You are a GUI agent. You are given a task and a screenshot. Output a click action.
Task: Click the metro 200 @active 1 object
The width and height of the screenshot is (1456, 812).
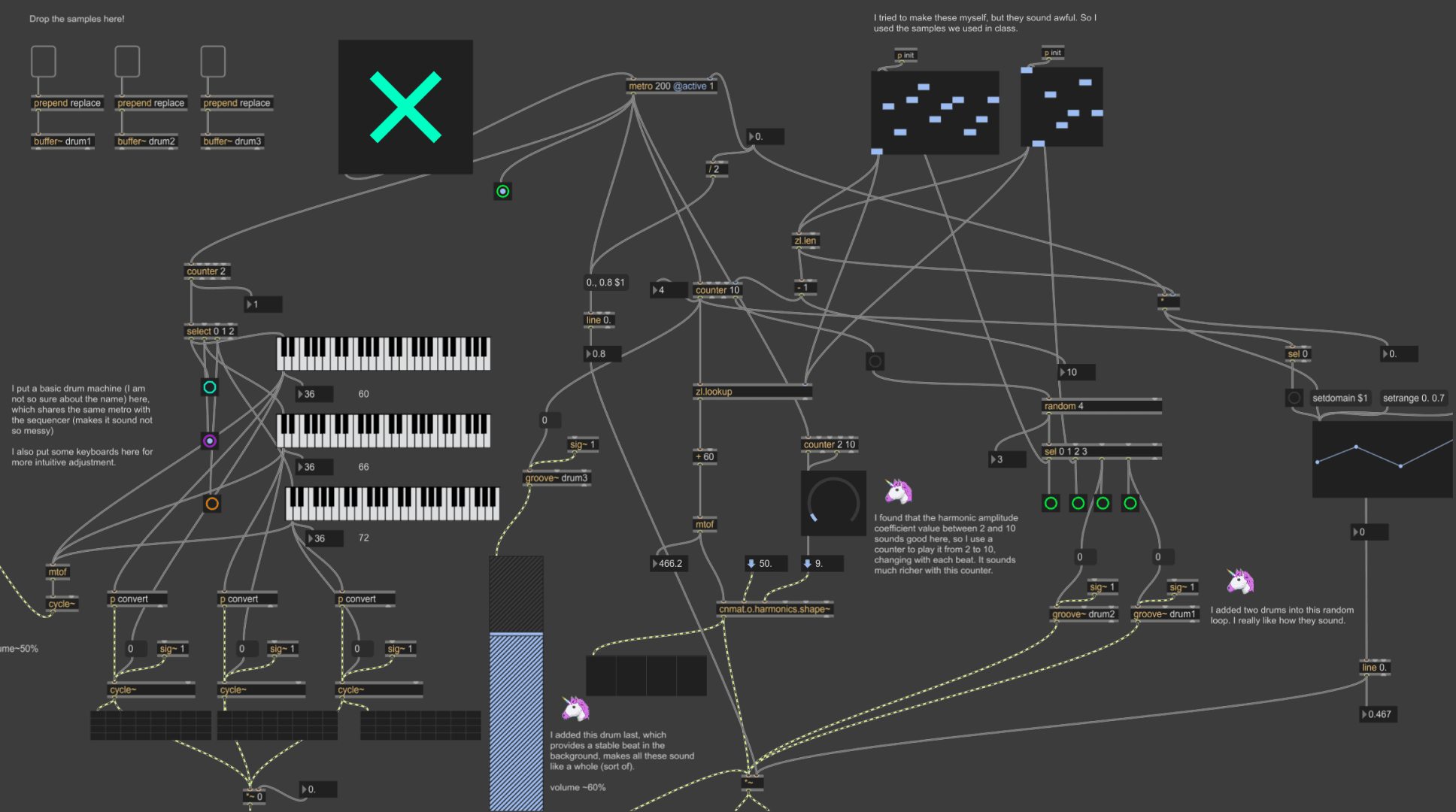tap(671, 86)
